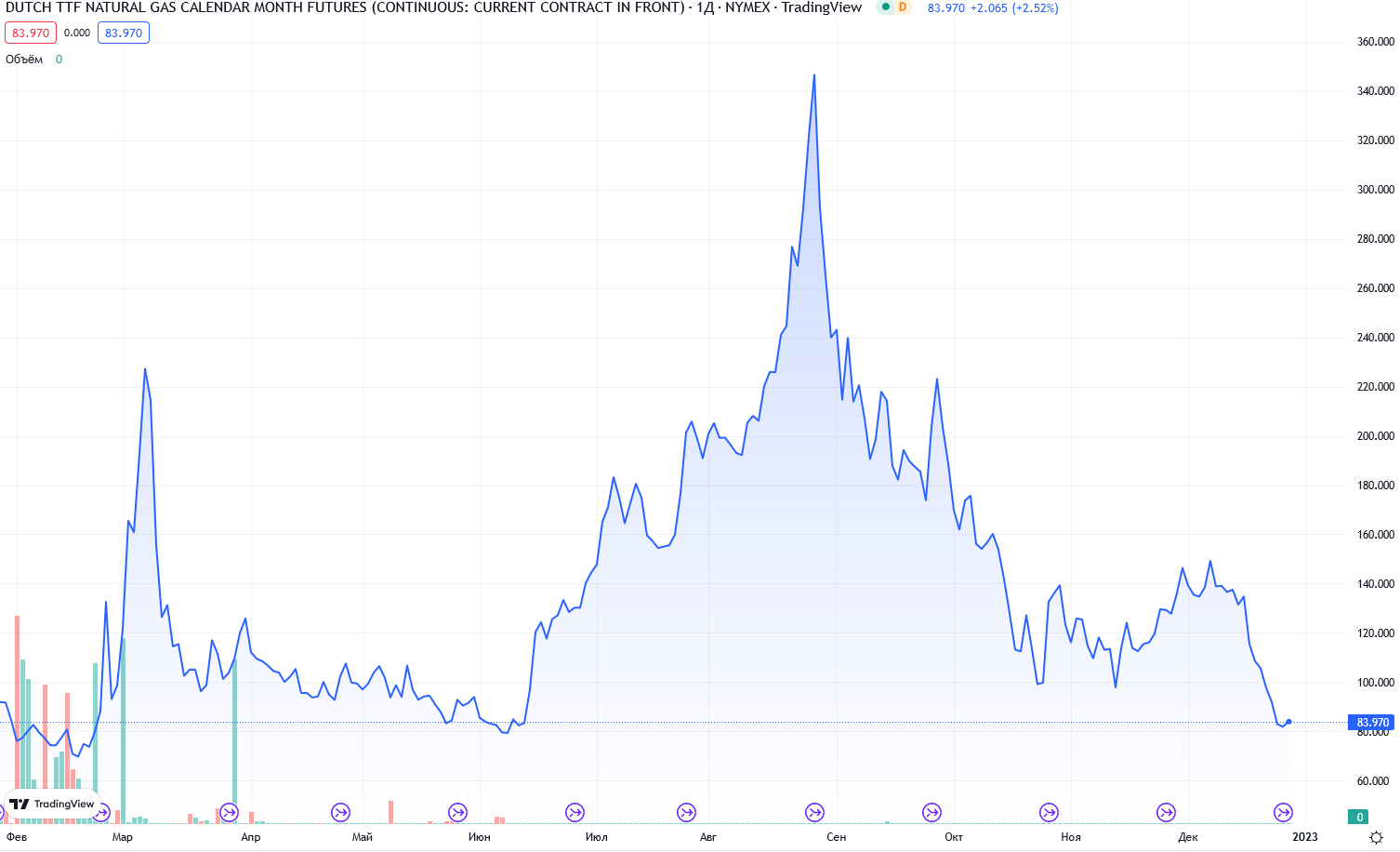This screenshot has height=852, width=1400.
Task: Click contract rollover marker left of 2023
Action: click(1283, 812)
